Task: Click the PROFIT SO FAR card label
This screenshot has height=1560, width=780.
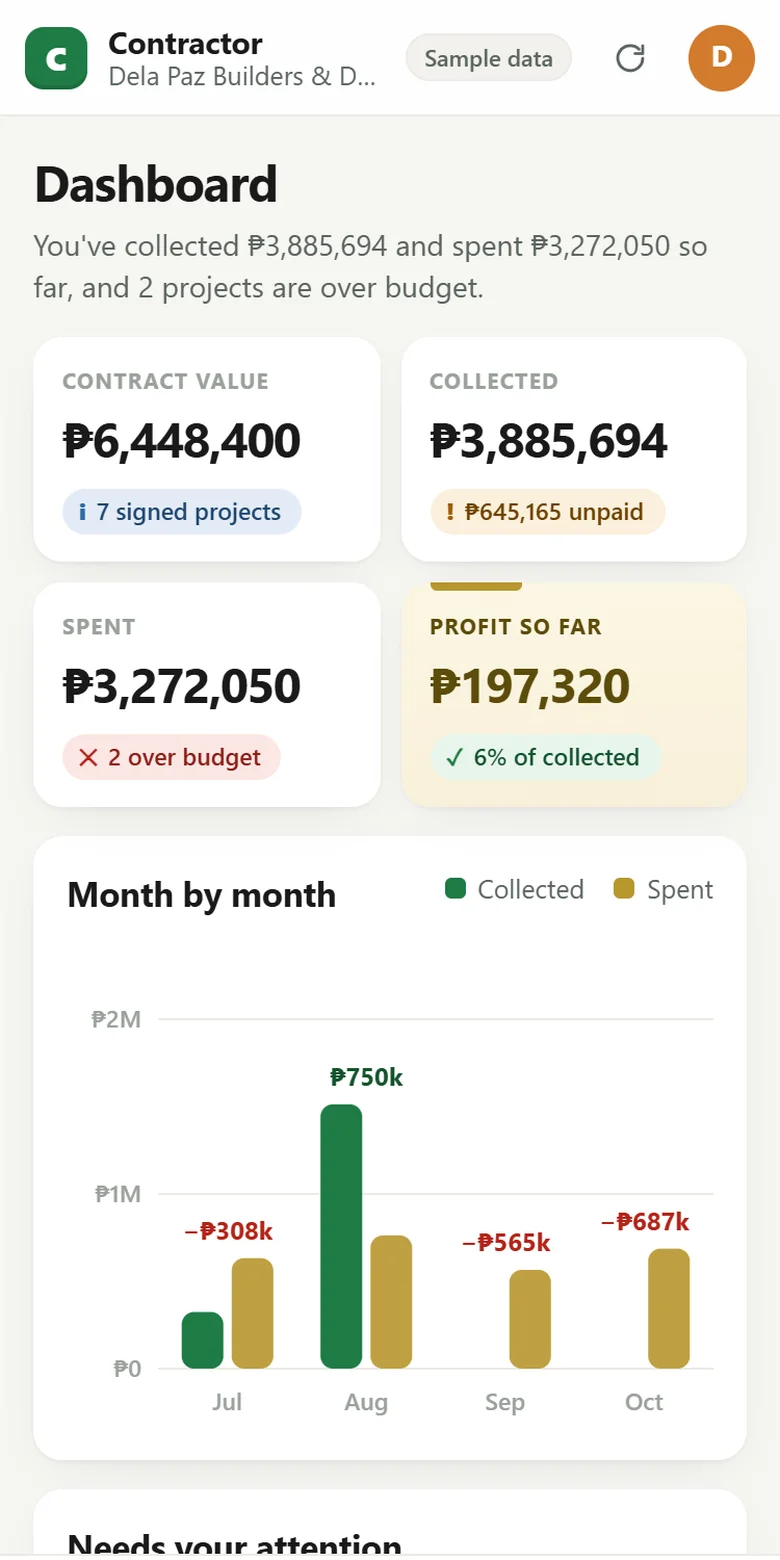Action: pos(516,627)
